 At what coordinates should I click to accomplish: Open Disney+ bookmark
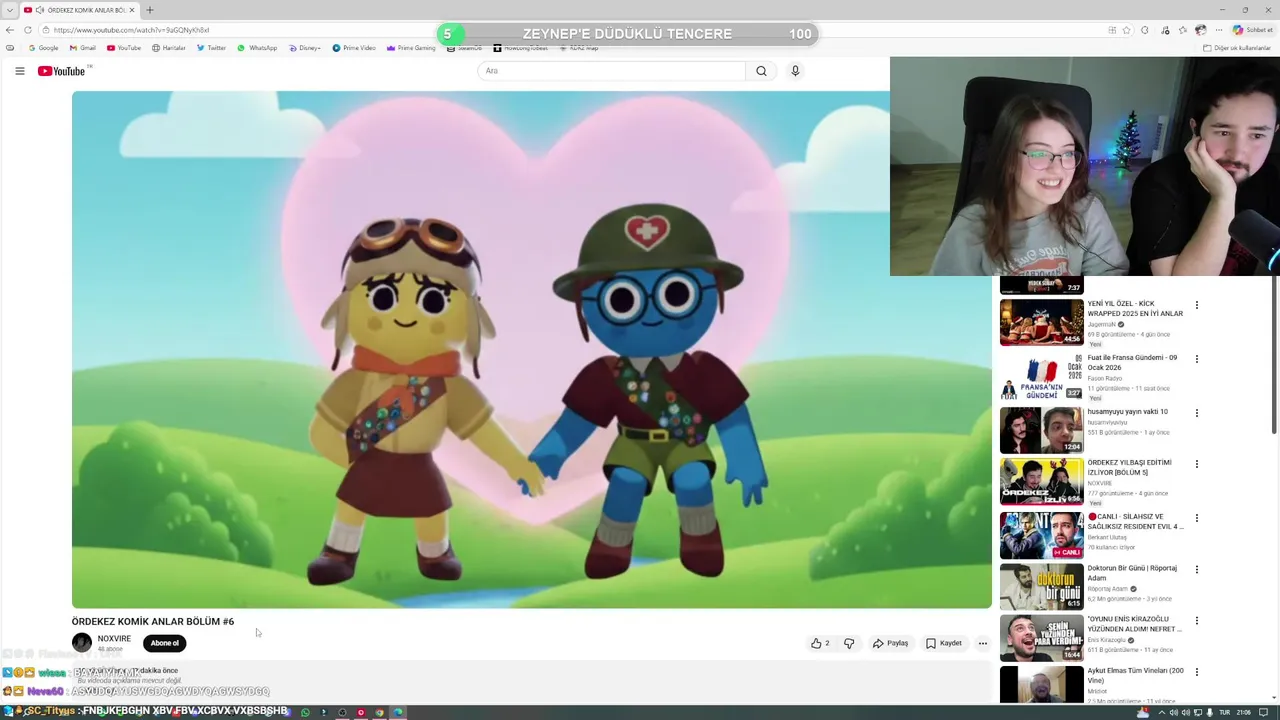point(305,48)
